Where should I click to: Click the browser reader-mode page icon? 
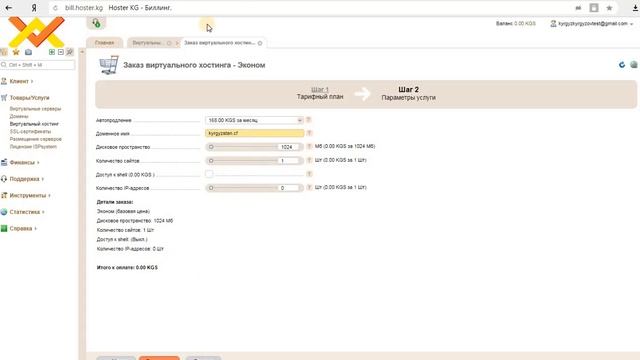594,8
